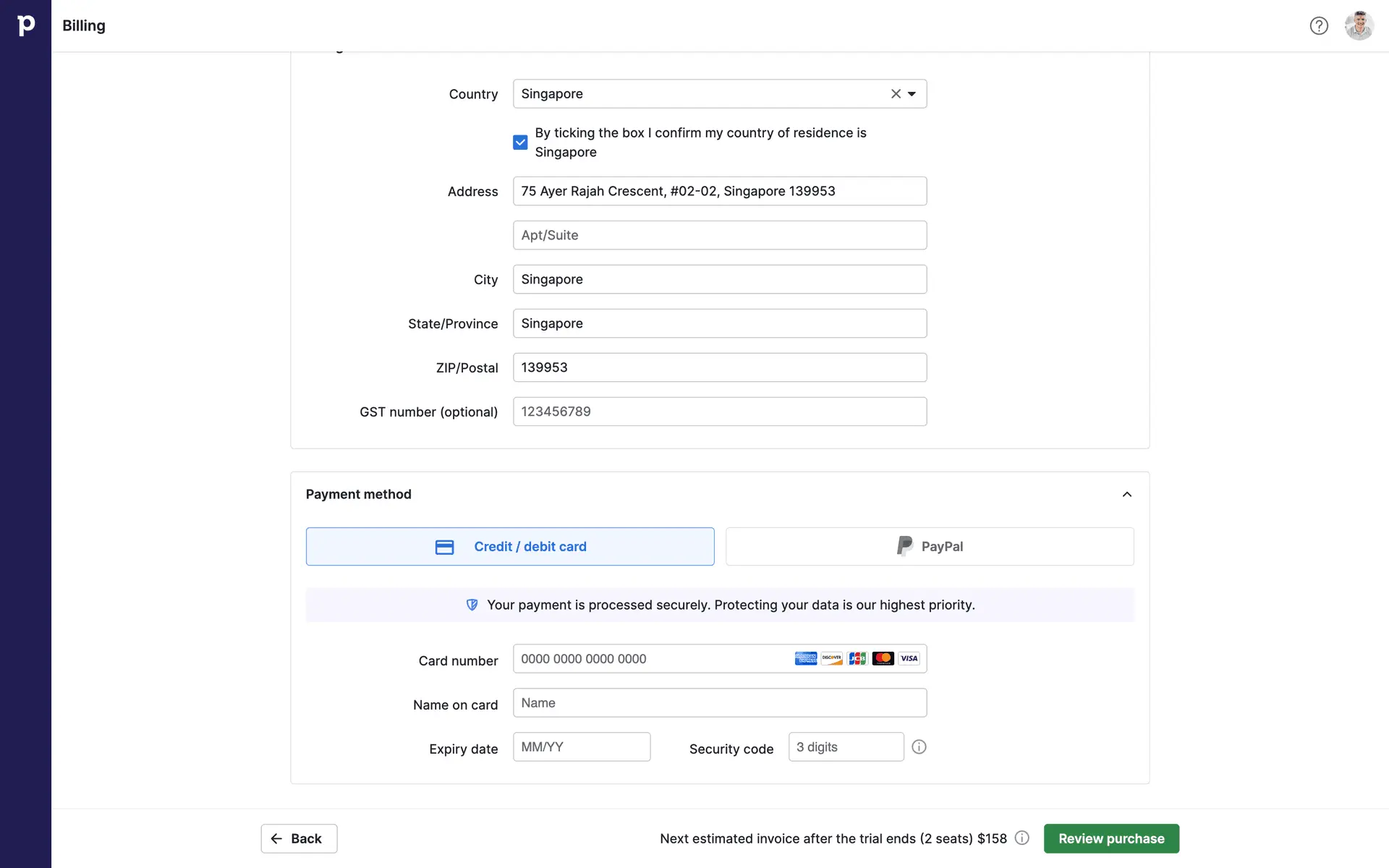
Task: Click the Apt/Suite input field
Action: [x=720, y=236]
